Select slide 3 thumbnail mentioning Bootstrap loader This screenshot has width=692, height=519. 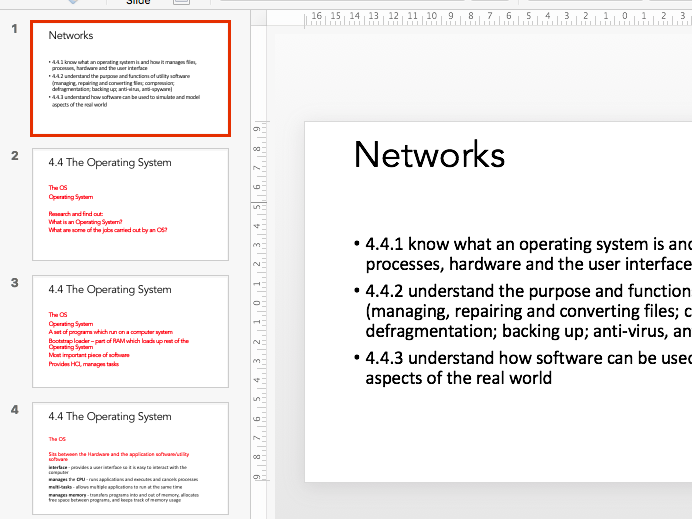[130, 331]
